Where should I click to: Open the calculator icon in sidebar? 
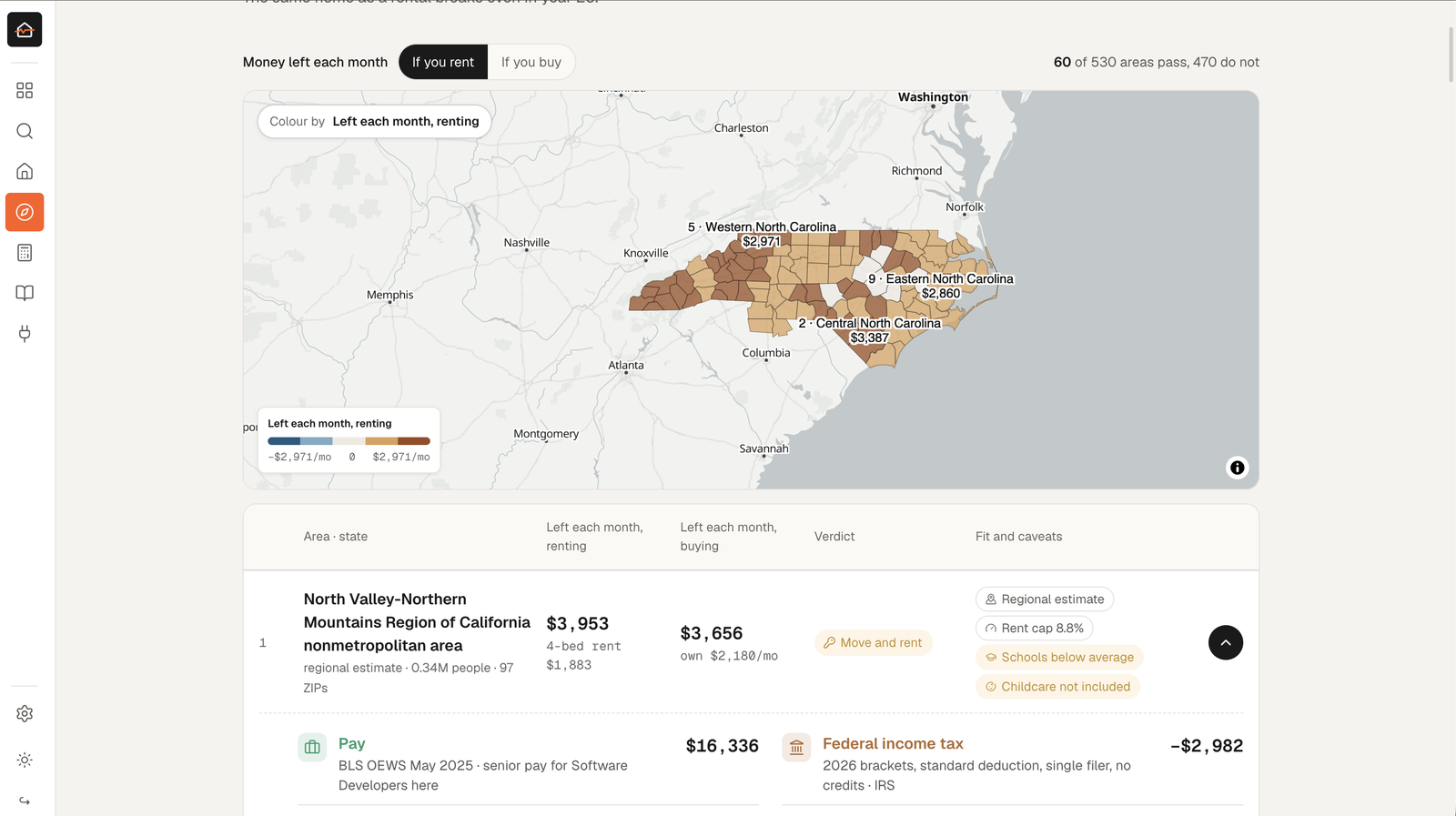tap(25, 252)
